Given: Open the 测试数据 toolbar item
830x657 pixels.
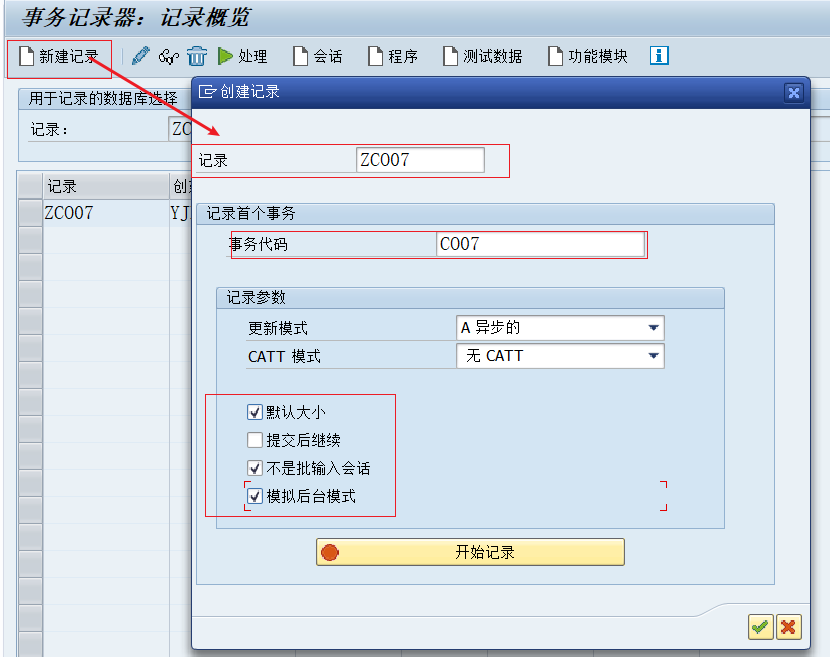Looking at the screenshot, I should (x=483, y=56).
